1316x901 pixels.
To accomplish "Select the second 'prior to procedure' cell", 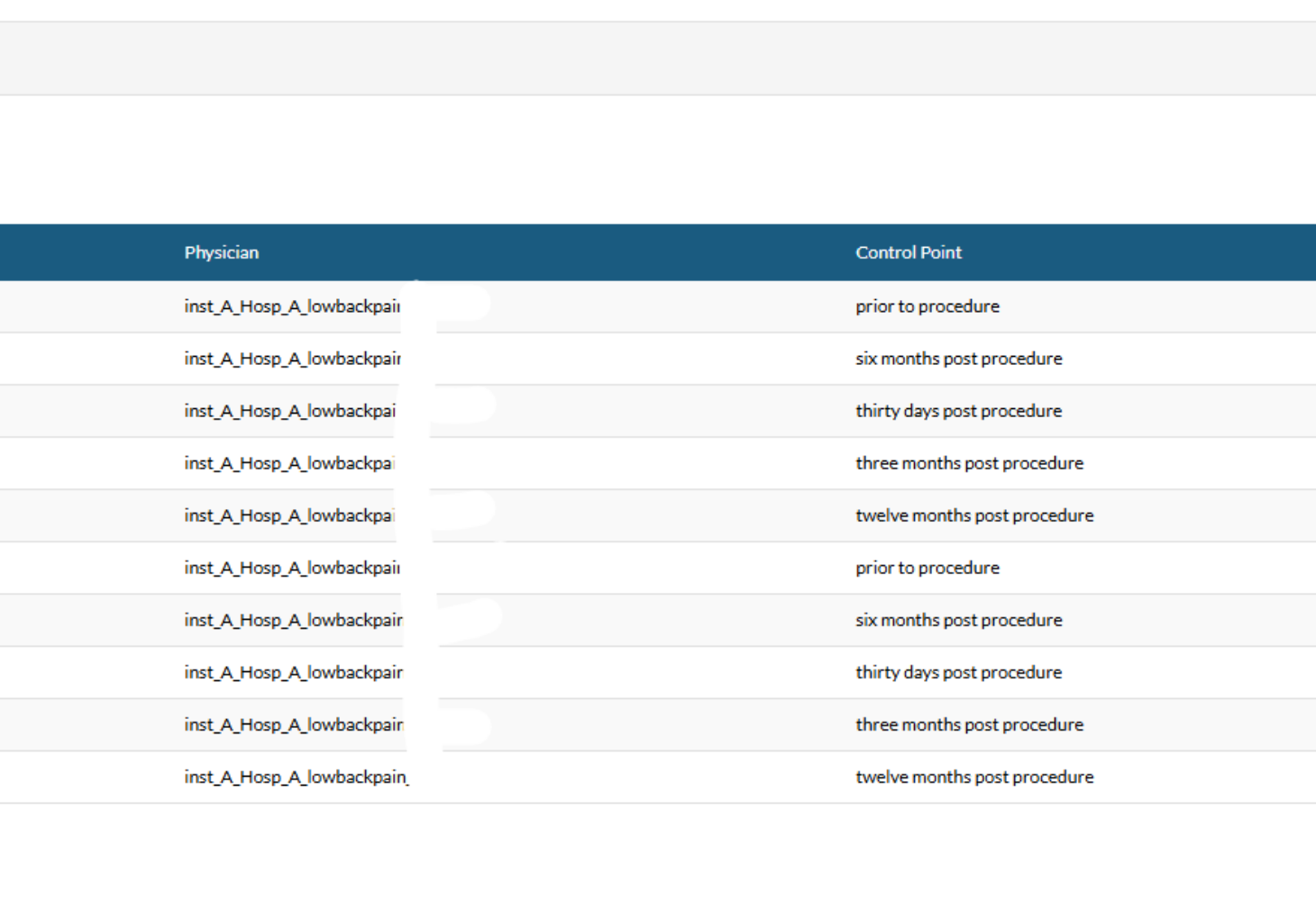I will point(928,568).
